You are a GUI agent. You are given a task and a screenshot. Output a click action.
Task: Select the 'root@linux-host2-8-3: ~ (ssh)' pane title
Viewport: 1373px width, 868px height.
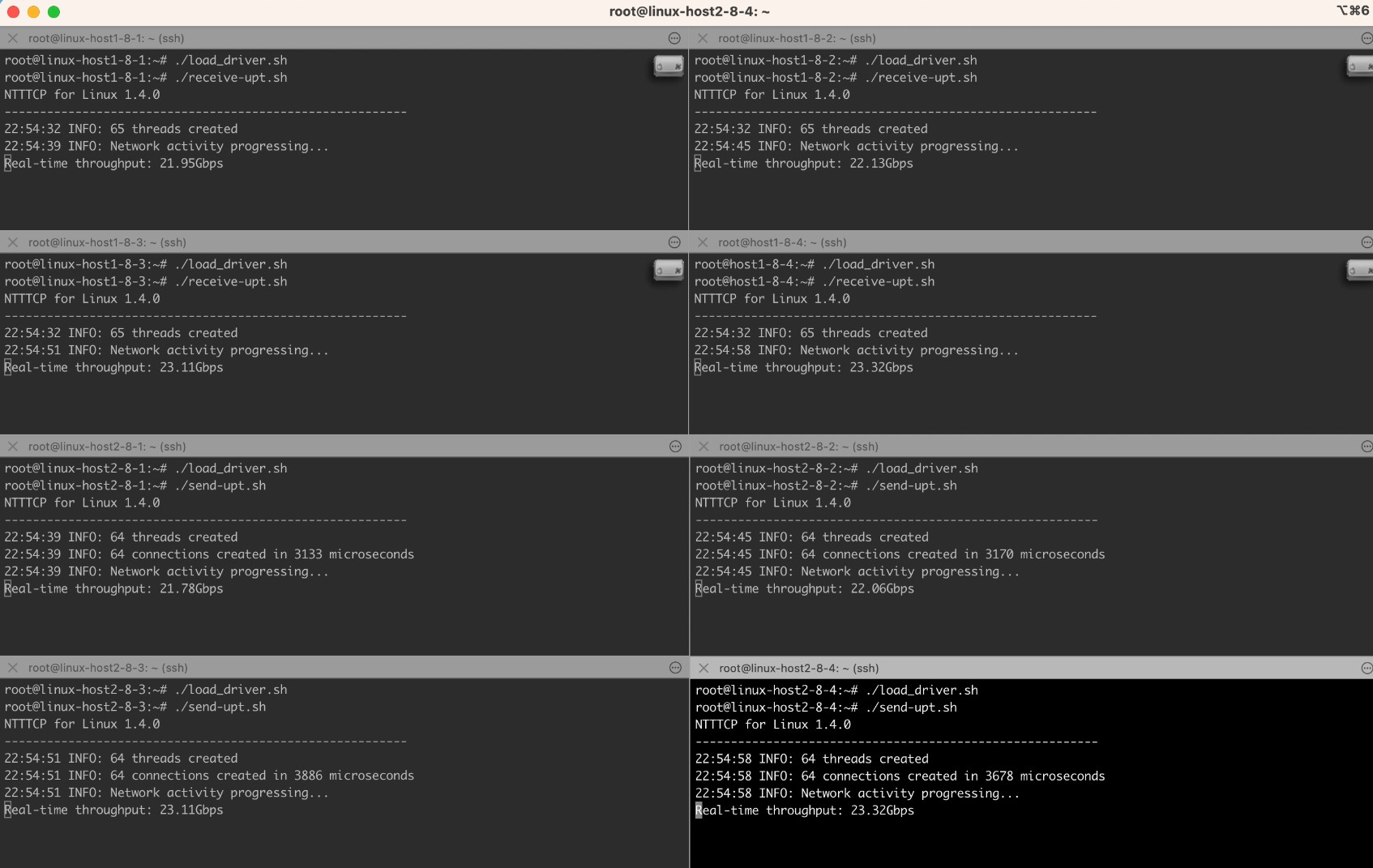point(108,668)
